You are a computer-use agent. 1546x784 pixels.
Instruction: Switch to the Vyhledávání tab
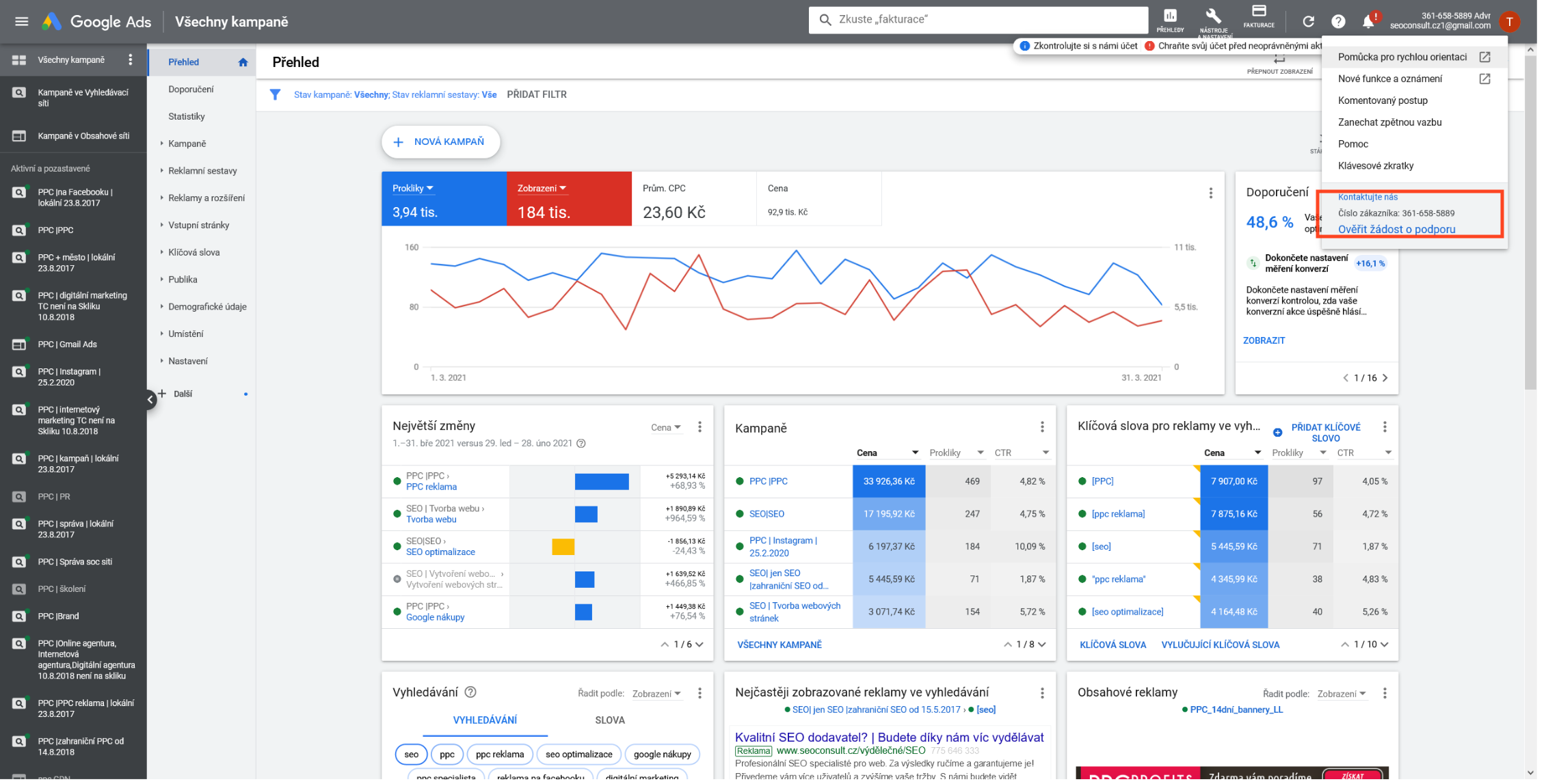[488, 724]
